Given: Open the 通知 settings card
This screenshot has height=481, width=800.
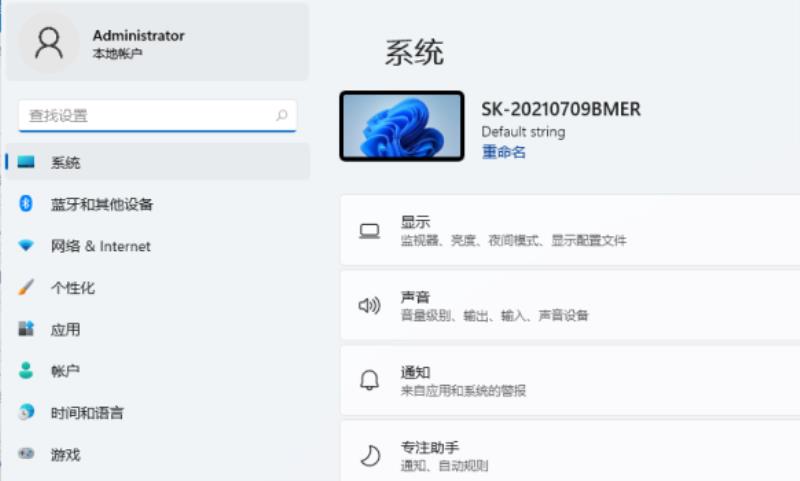Looking at the screenshot, I should pyautogui.click(x=570, y=381).
